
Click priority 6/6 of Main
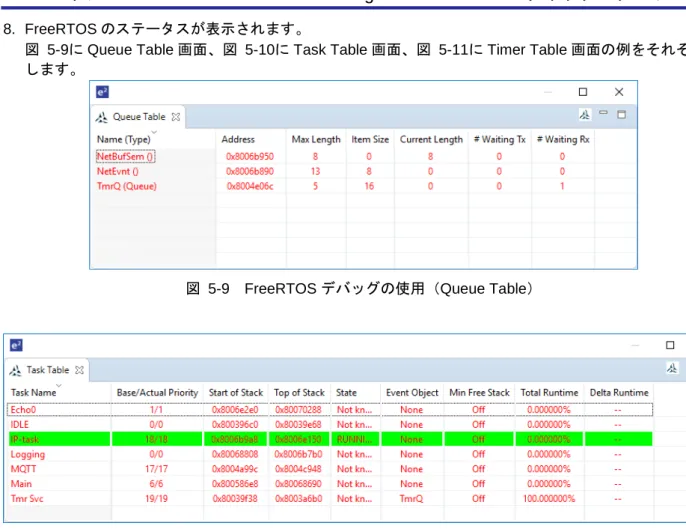(x=156, y=484)
